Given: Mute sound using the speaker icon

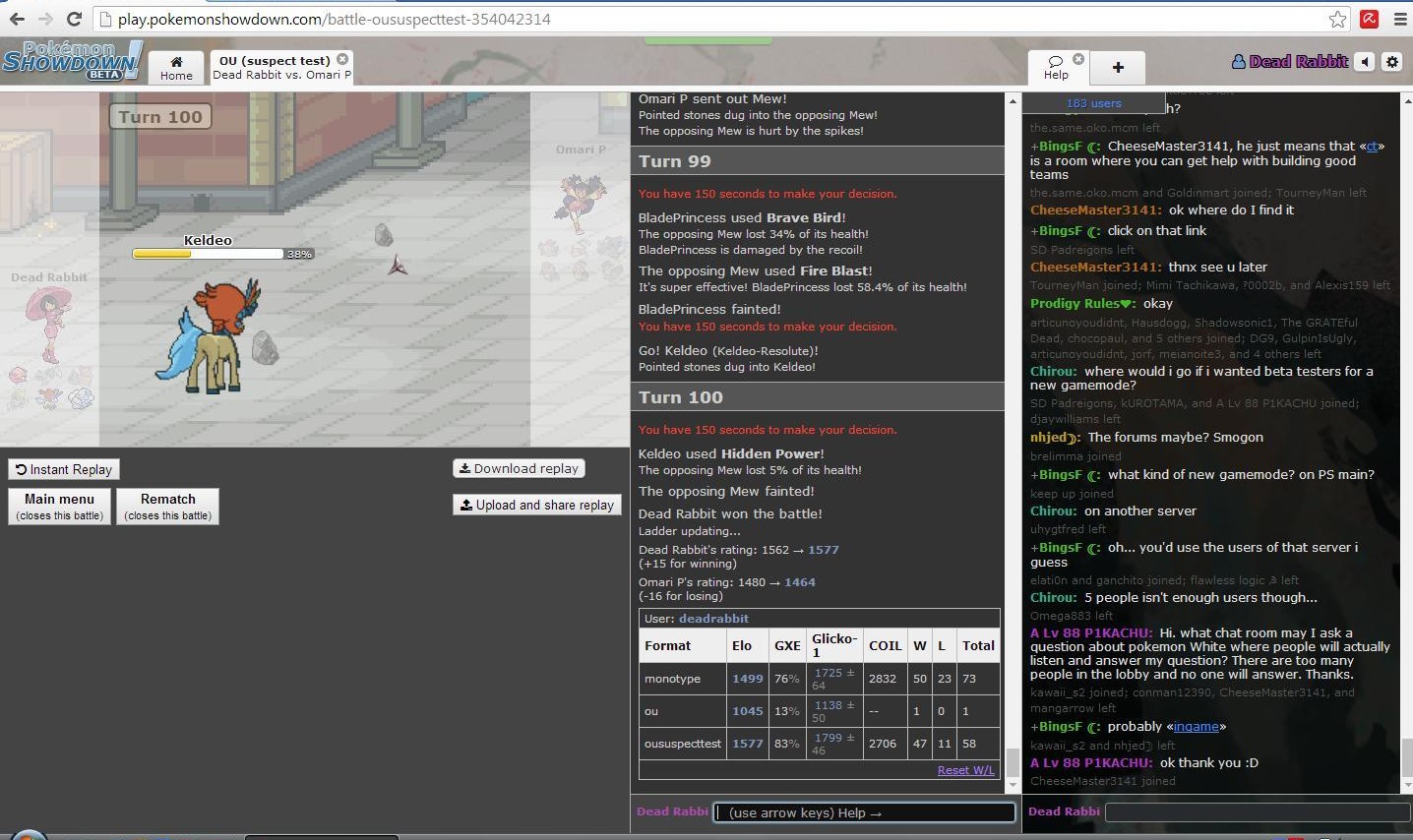Looking at the screenshot, I should [1365, 62].
